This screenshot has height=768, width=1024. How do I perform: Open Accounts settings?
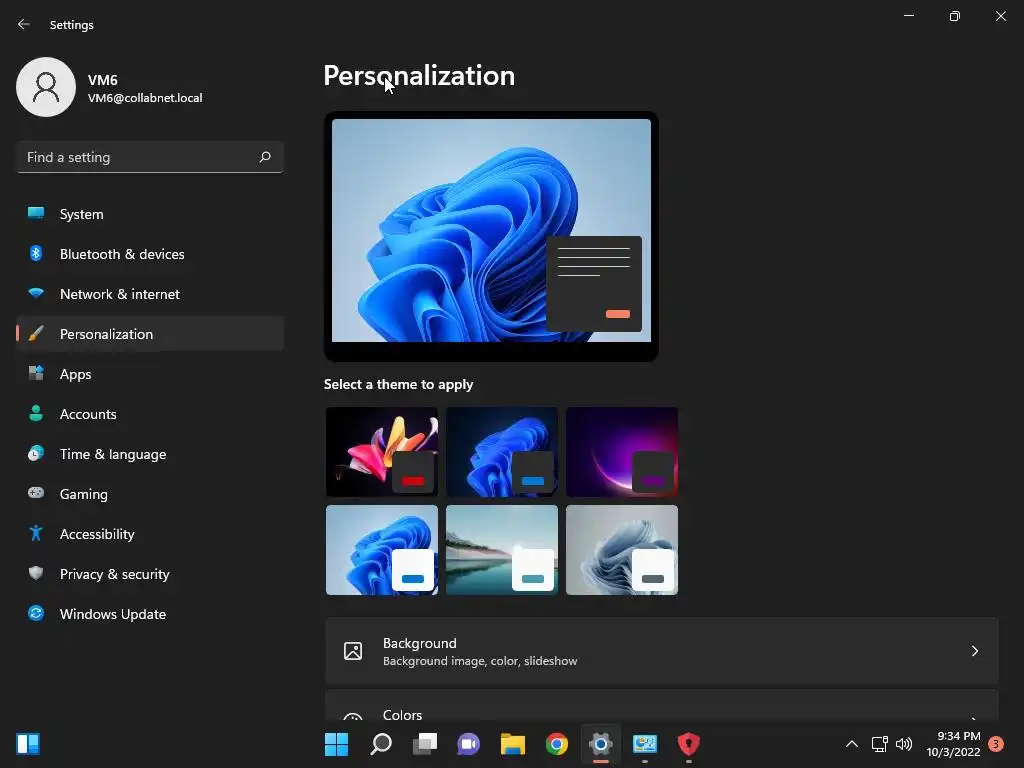pyautogui.click(x=150, y=413)
